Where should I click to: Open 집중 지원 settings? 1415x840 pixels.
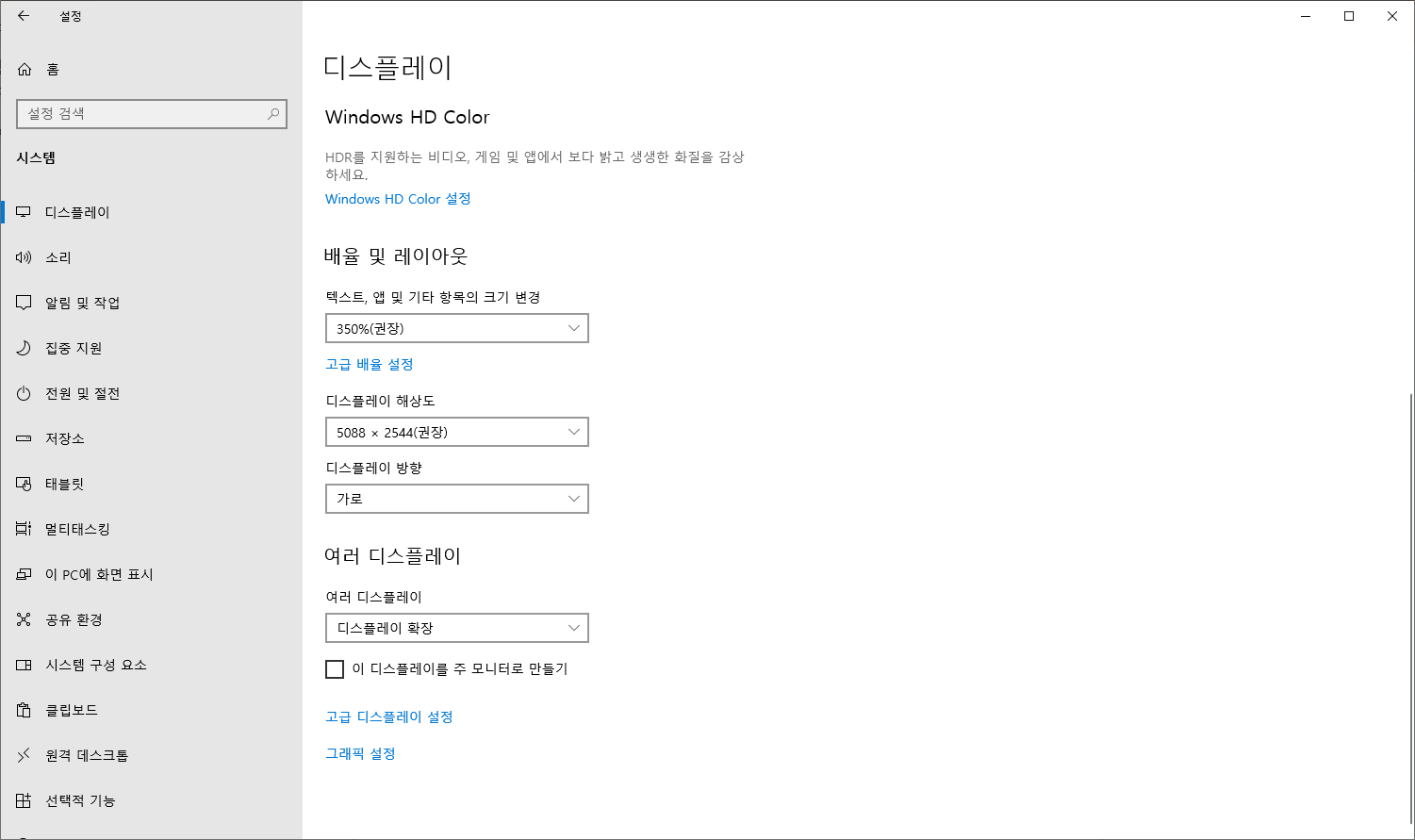click(x=24, y=347)
